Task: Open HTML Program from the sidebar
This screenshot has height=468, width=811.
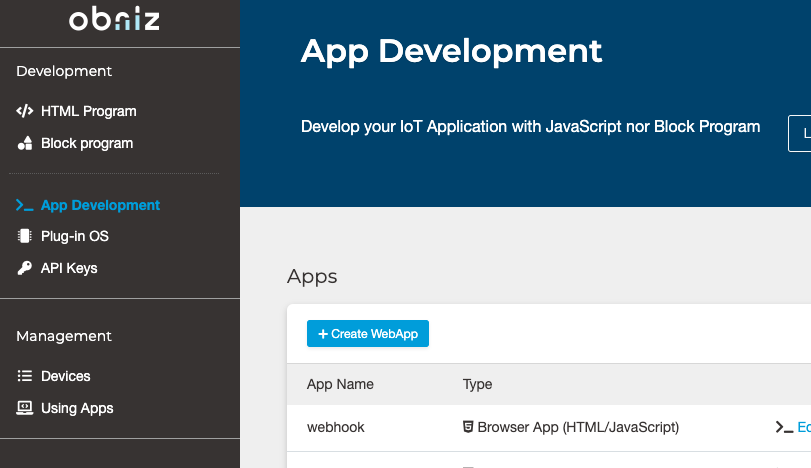Action: pos(88,111)
